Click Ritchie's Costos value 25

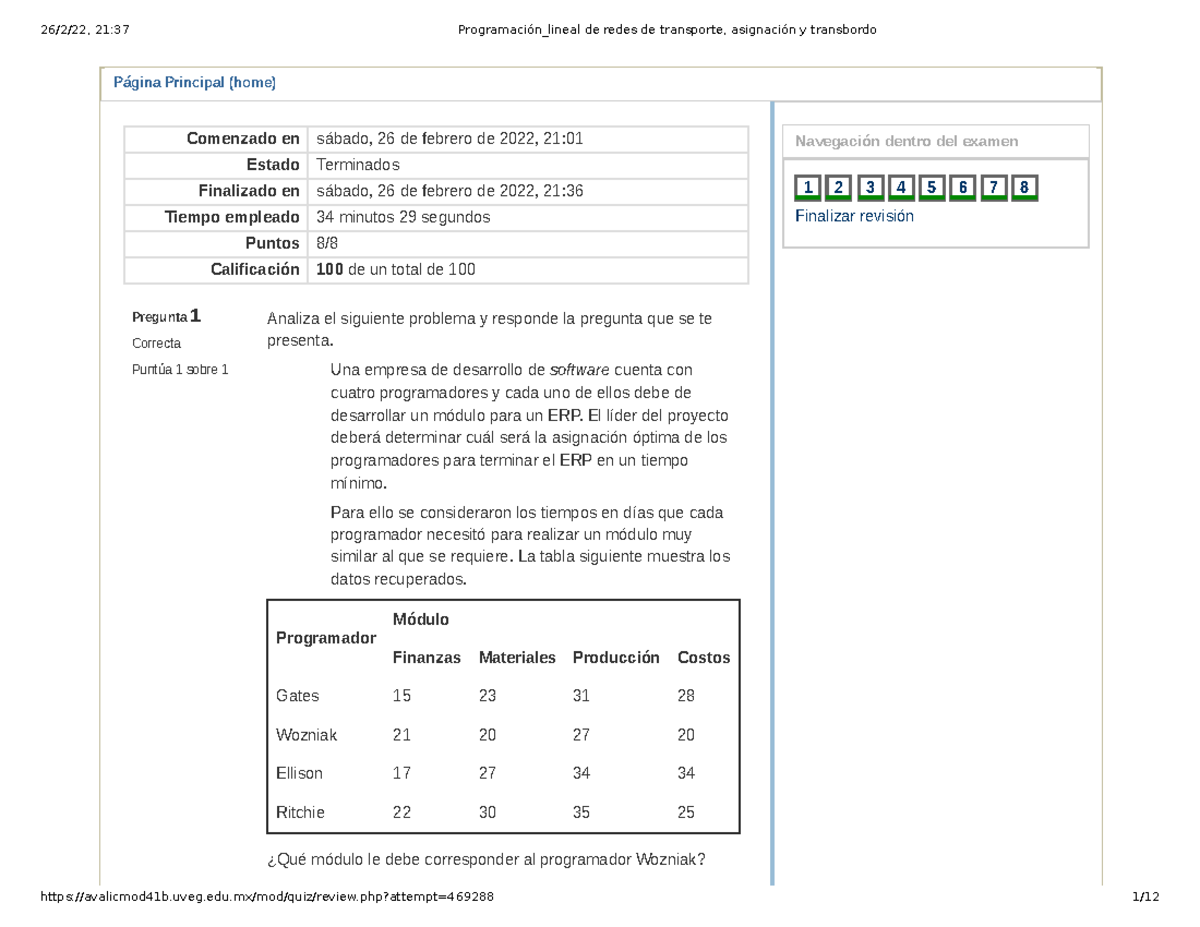click(x=686, y=812)
